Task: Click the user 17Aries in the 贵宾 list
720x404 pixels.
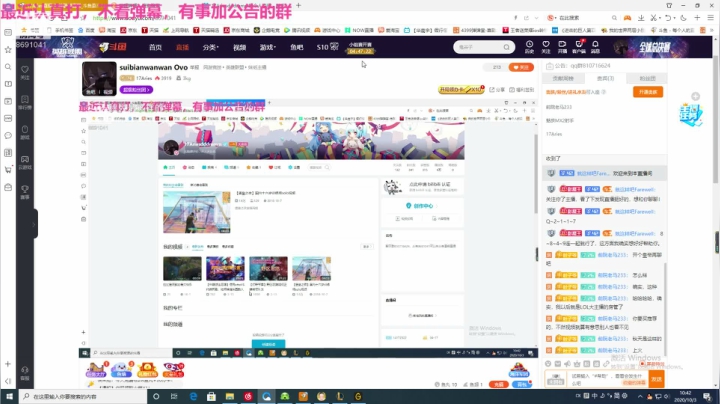Action: tap(554, 134)
